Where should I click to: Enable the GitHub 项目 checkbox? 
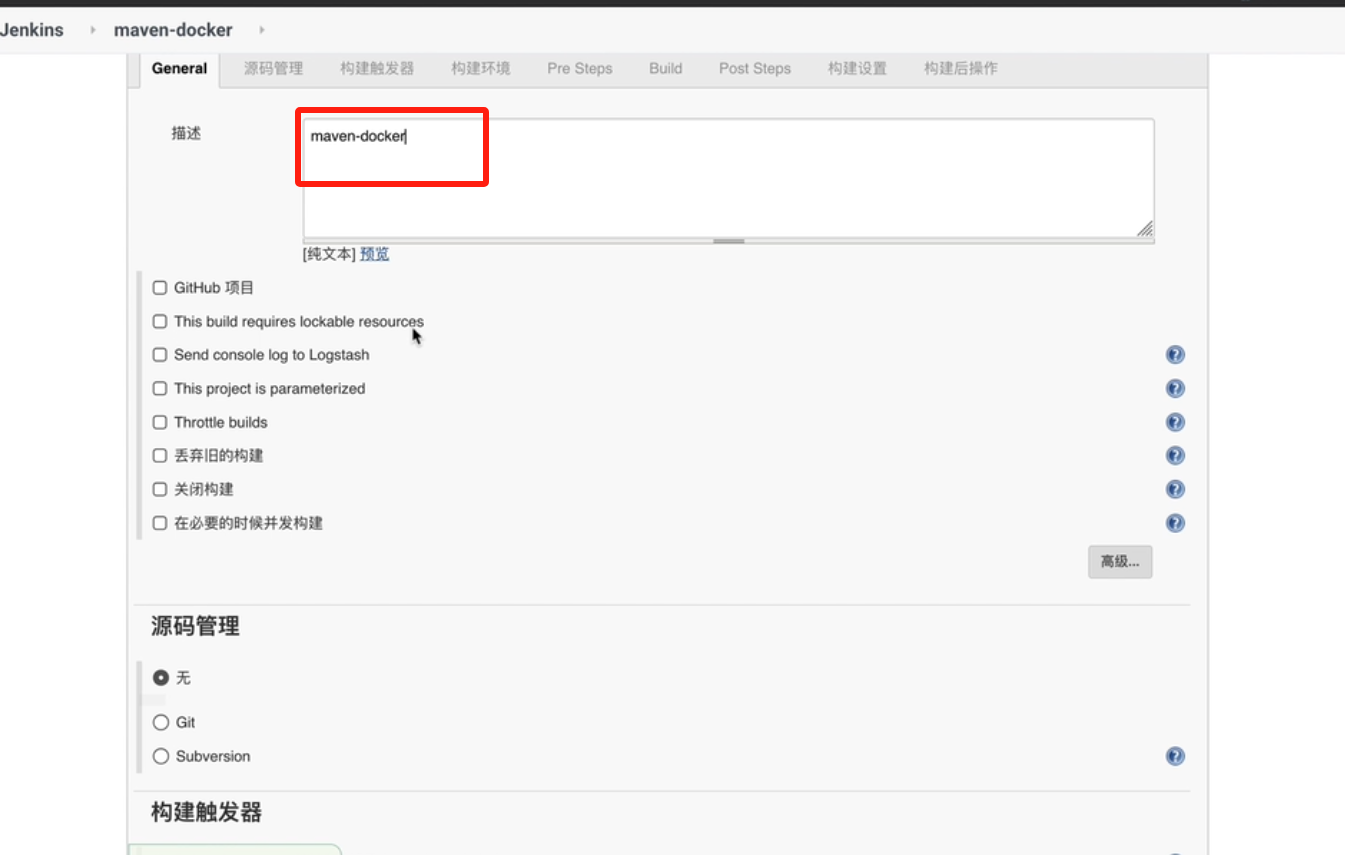click(160, 288)
